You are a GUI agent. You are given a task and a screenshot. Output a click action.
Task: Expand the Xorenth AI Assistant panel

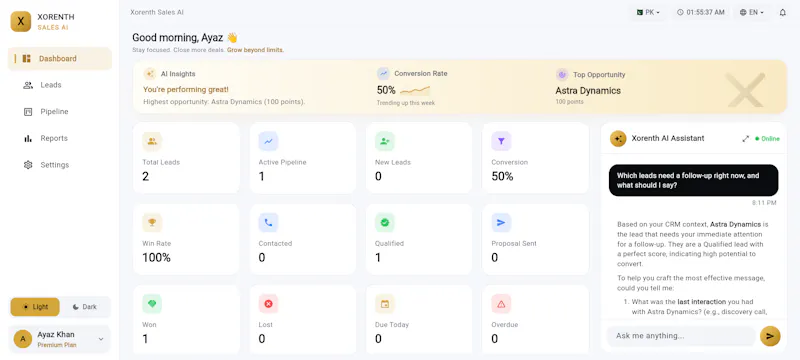[x=745, y=139]
